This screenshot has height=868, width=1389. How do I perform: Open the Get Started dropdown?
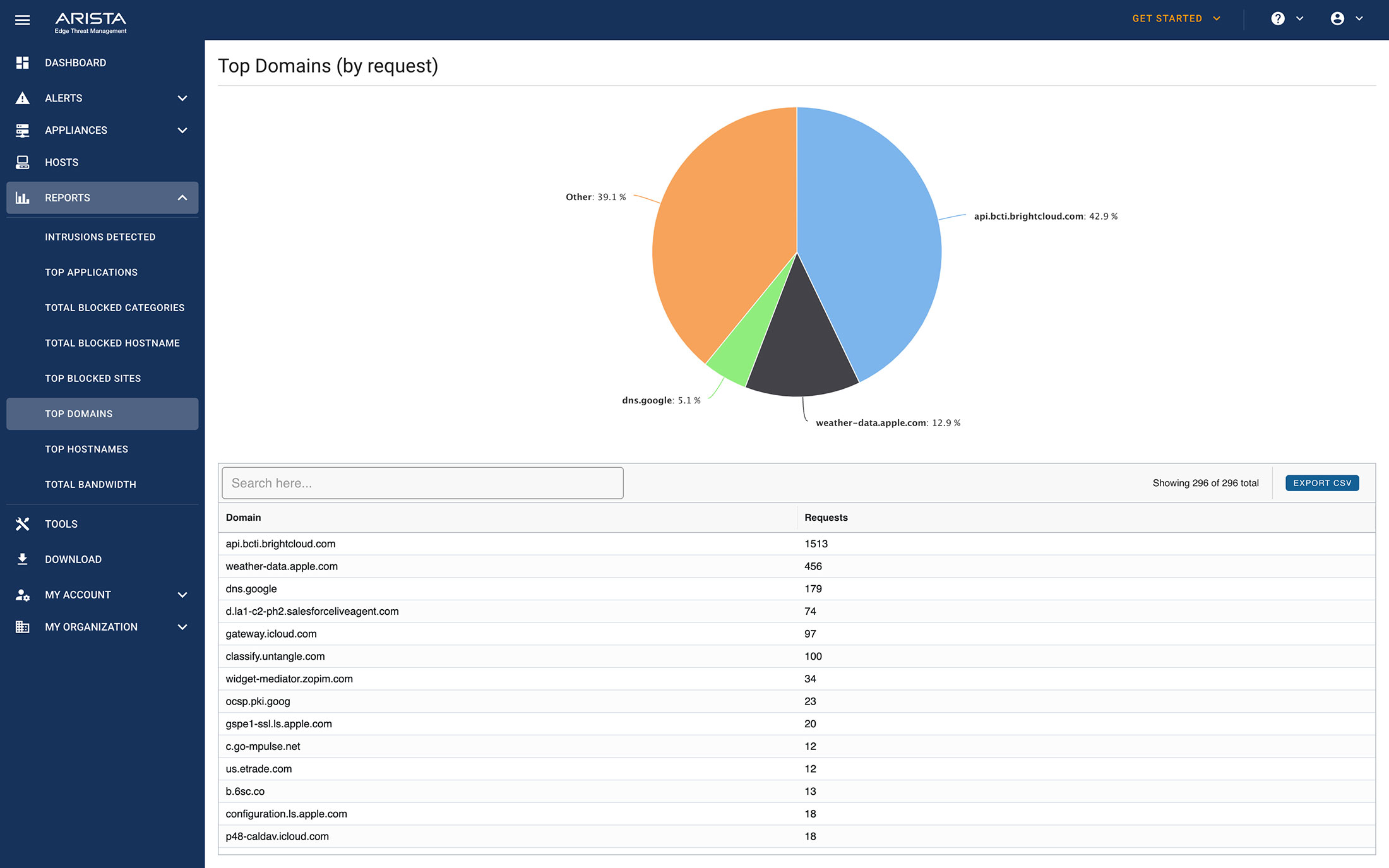coord(1176,19)
